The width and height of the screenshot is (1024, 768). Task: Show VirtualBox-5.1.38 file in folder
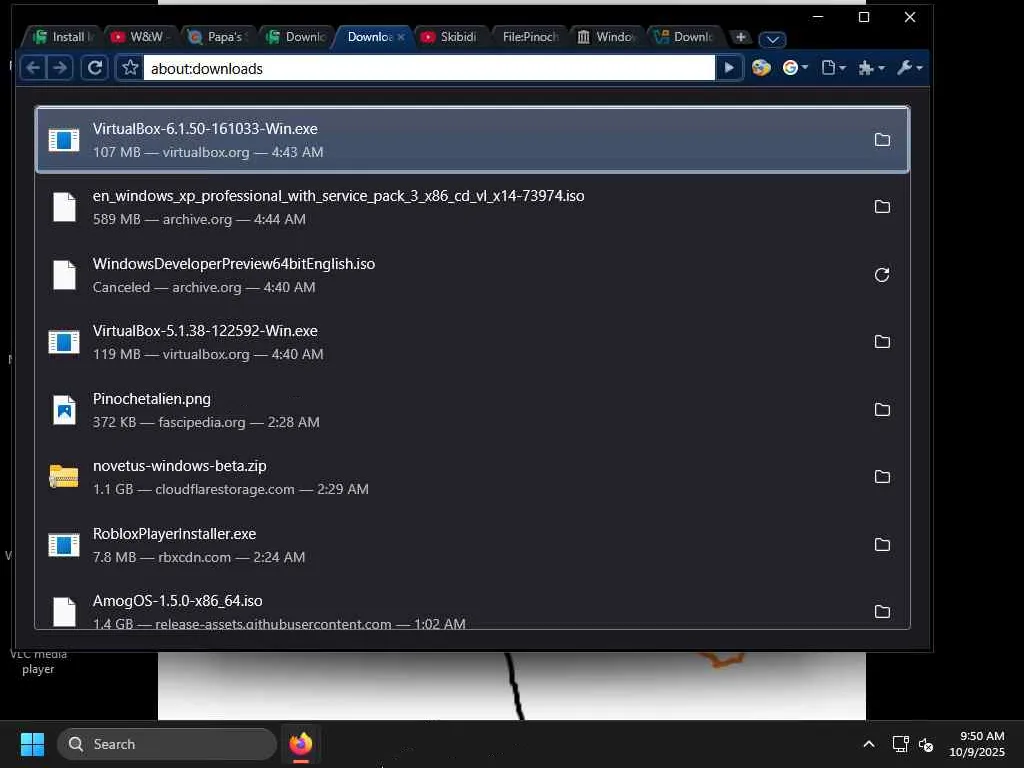[x=882, y=342]
